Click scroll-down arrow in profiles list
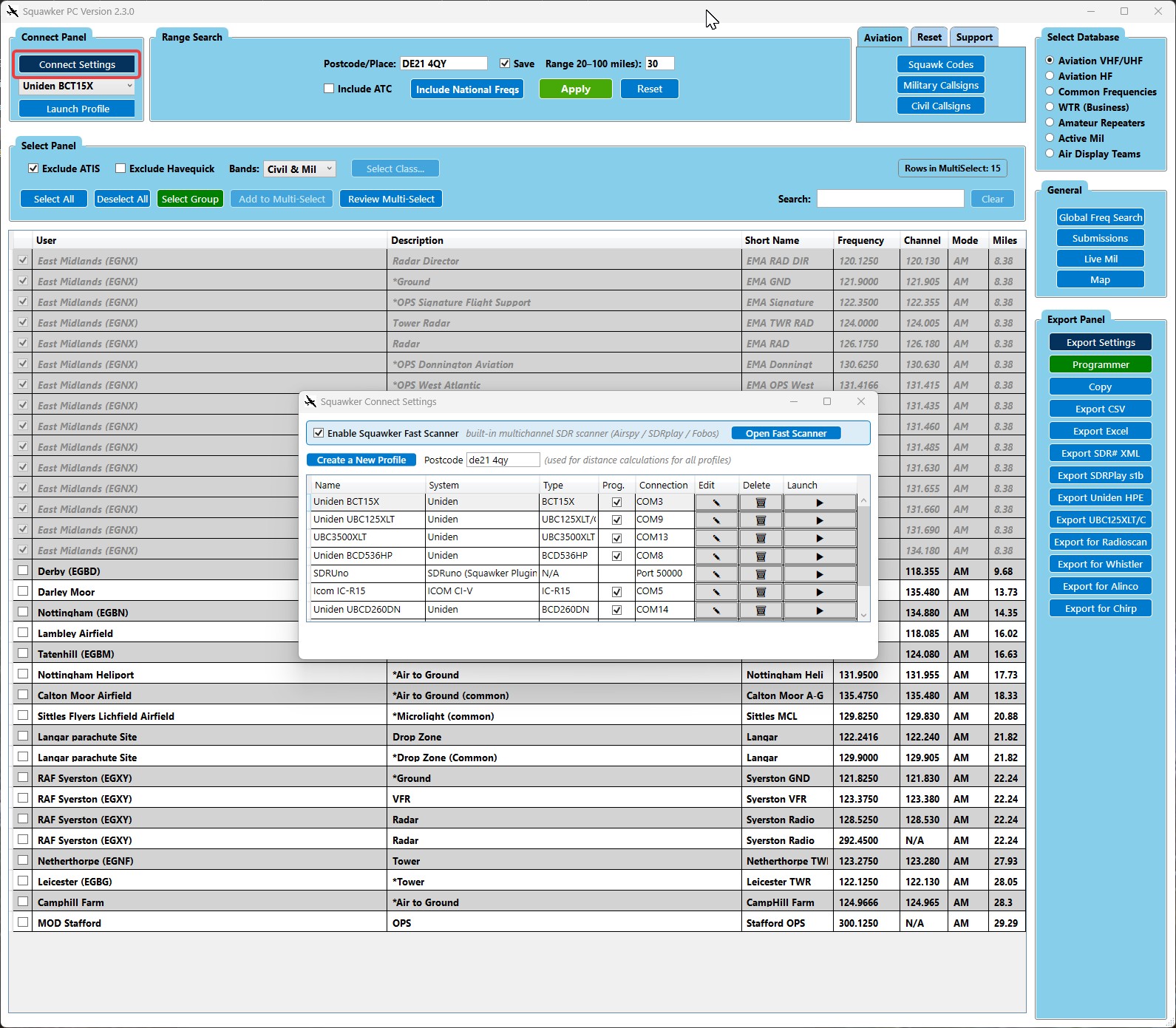Viewport: 1176px width, 1028px height. (863, 614)
